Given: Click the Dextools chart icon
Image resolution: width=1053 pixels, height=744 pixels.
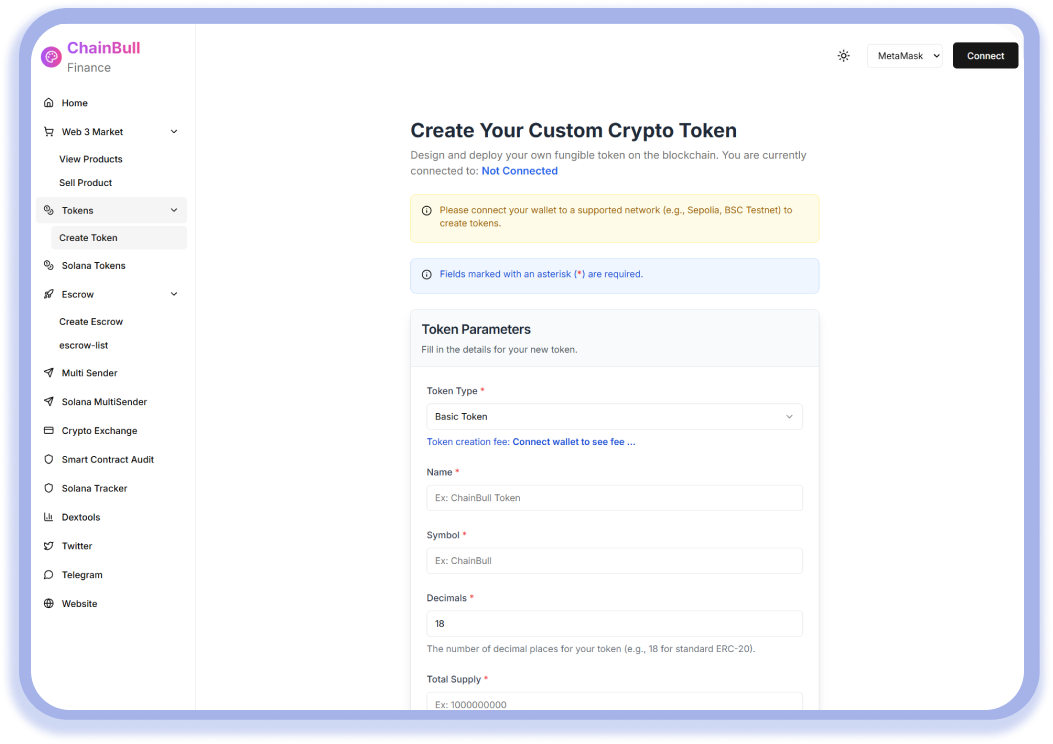Looking at the screenshot, I should point(49,517).
